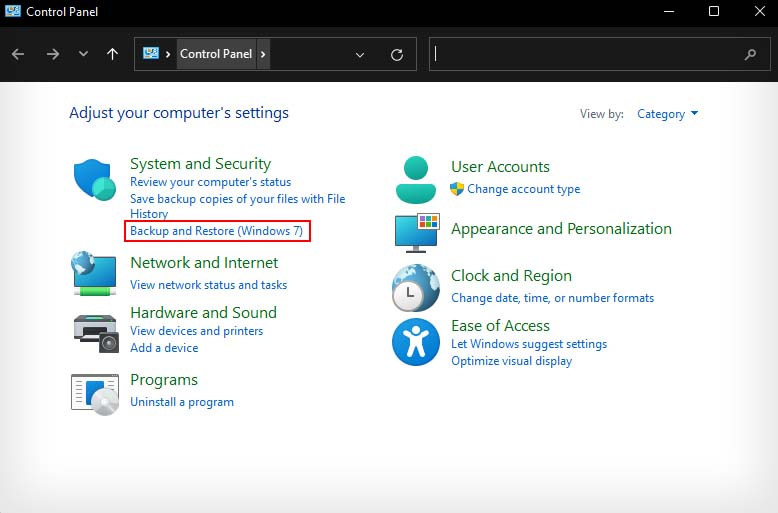The height and width of the screenshot is (513, 778).
Task: Expand the chevron after Control Panel breadcrumb
Action: tap(263, 54)
